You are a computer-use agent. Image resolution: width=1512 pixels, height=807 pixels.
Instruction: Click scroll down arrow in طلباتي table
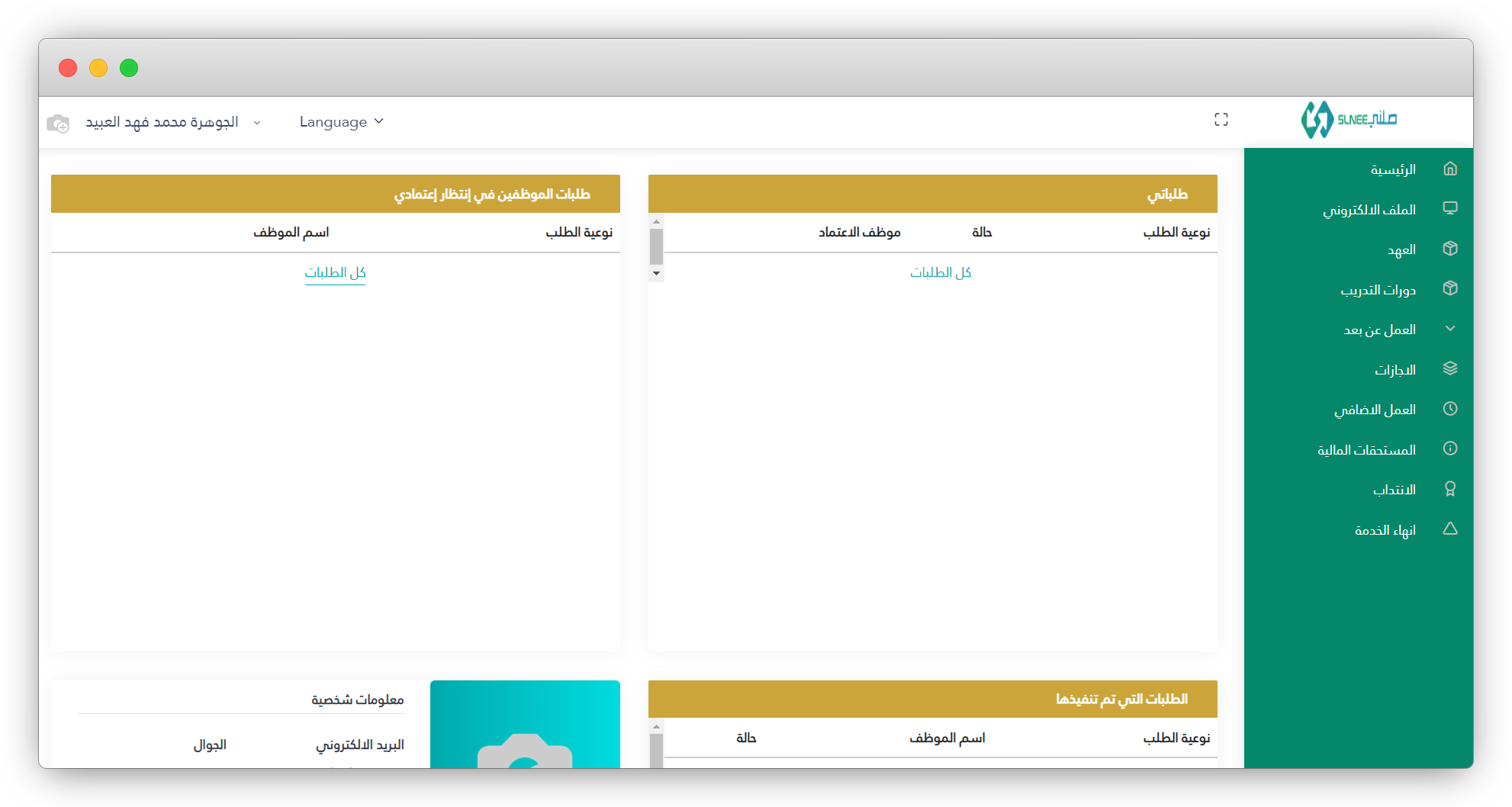(656, 273)
